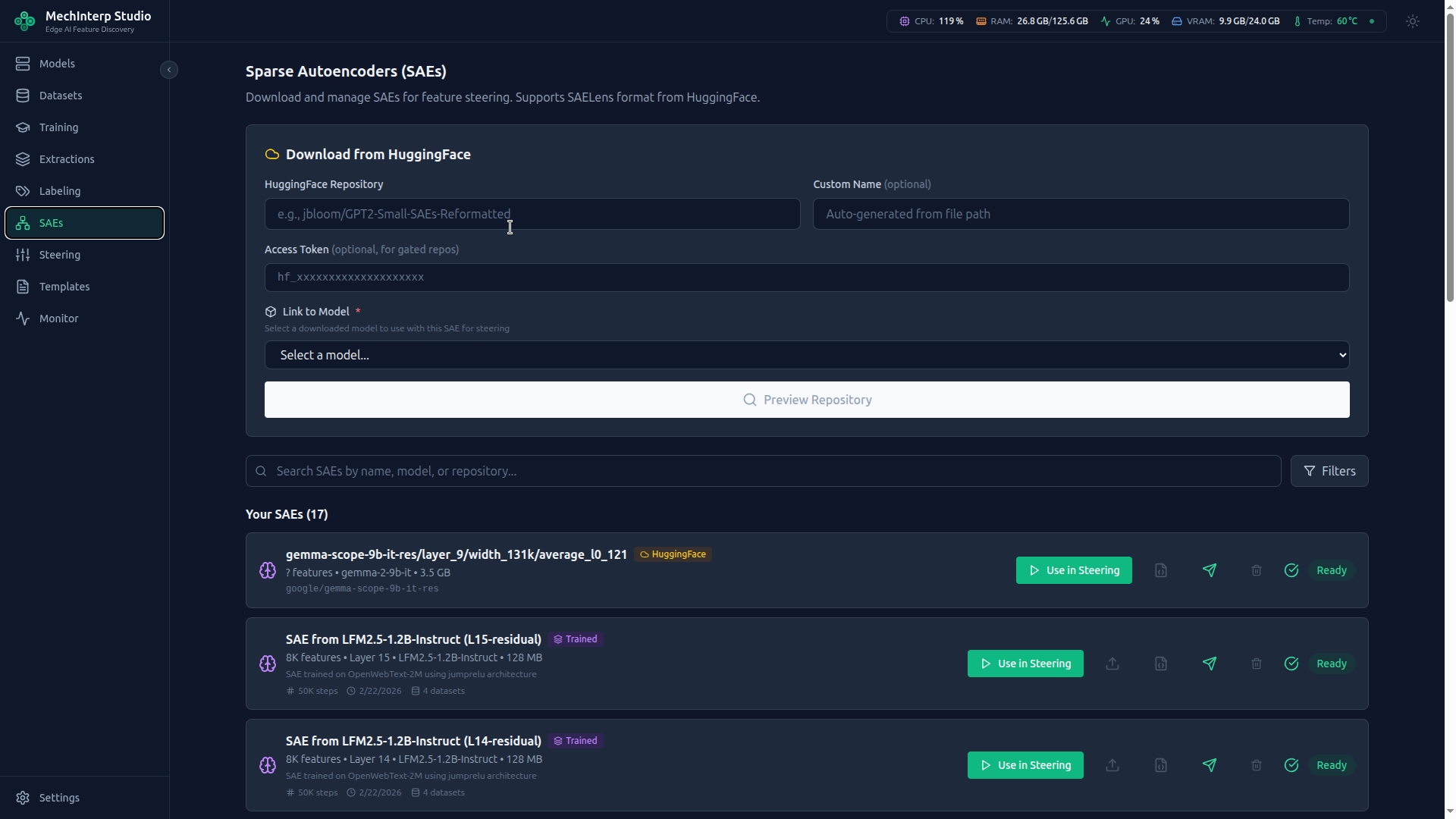Click the VRAM usage indicator icon

(x=1177, y=21)
